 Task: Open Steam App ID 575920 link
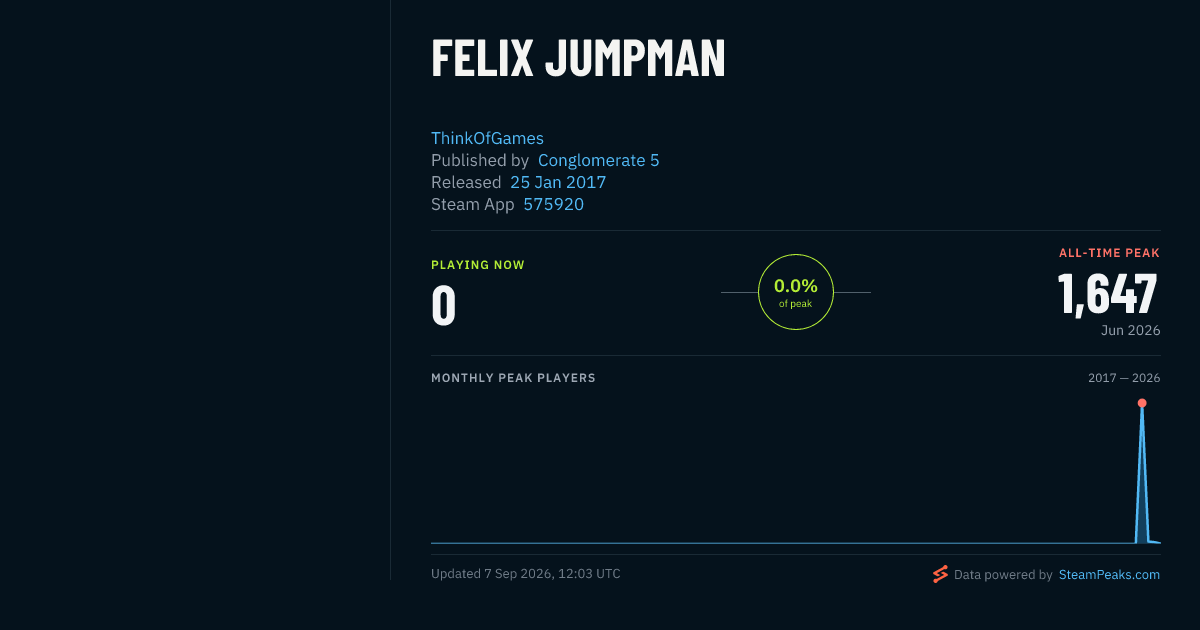click(553, 204)
